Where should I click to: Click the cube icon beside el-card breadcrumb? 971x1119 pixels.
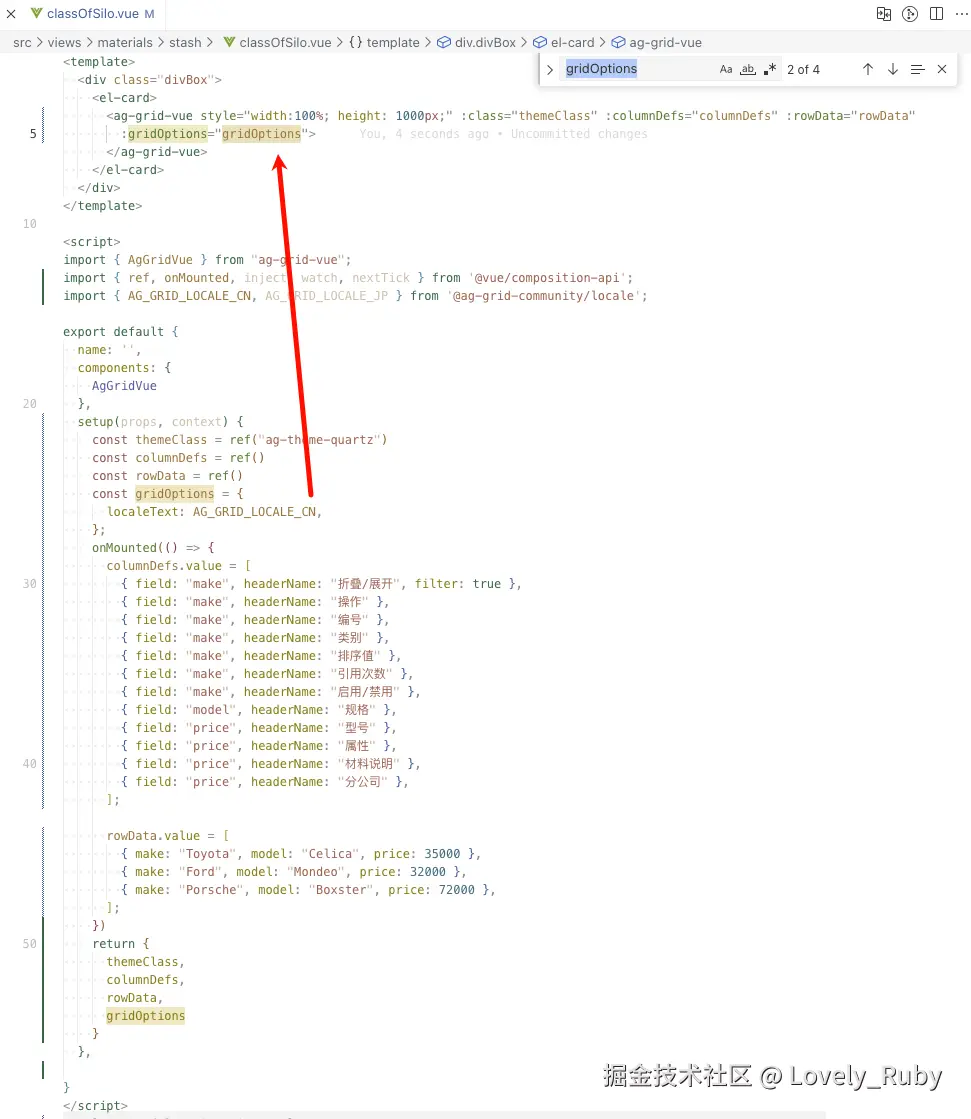tap(540, 43)
